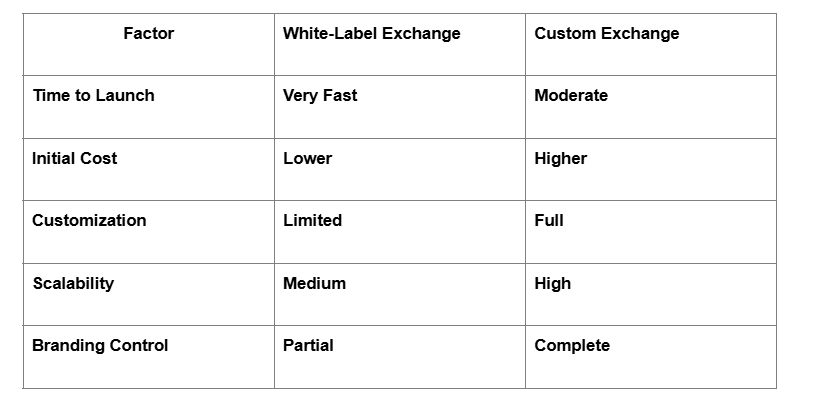Click the Medium cell
The width and height of the screenshot is (813, 407).
tap(314, 284)
